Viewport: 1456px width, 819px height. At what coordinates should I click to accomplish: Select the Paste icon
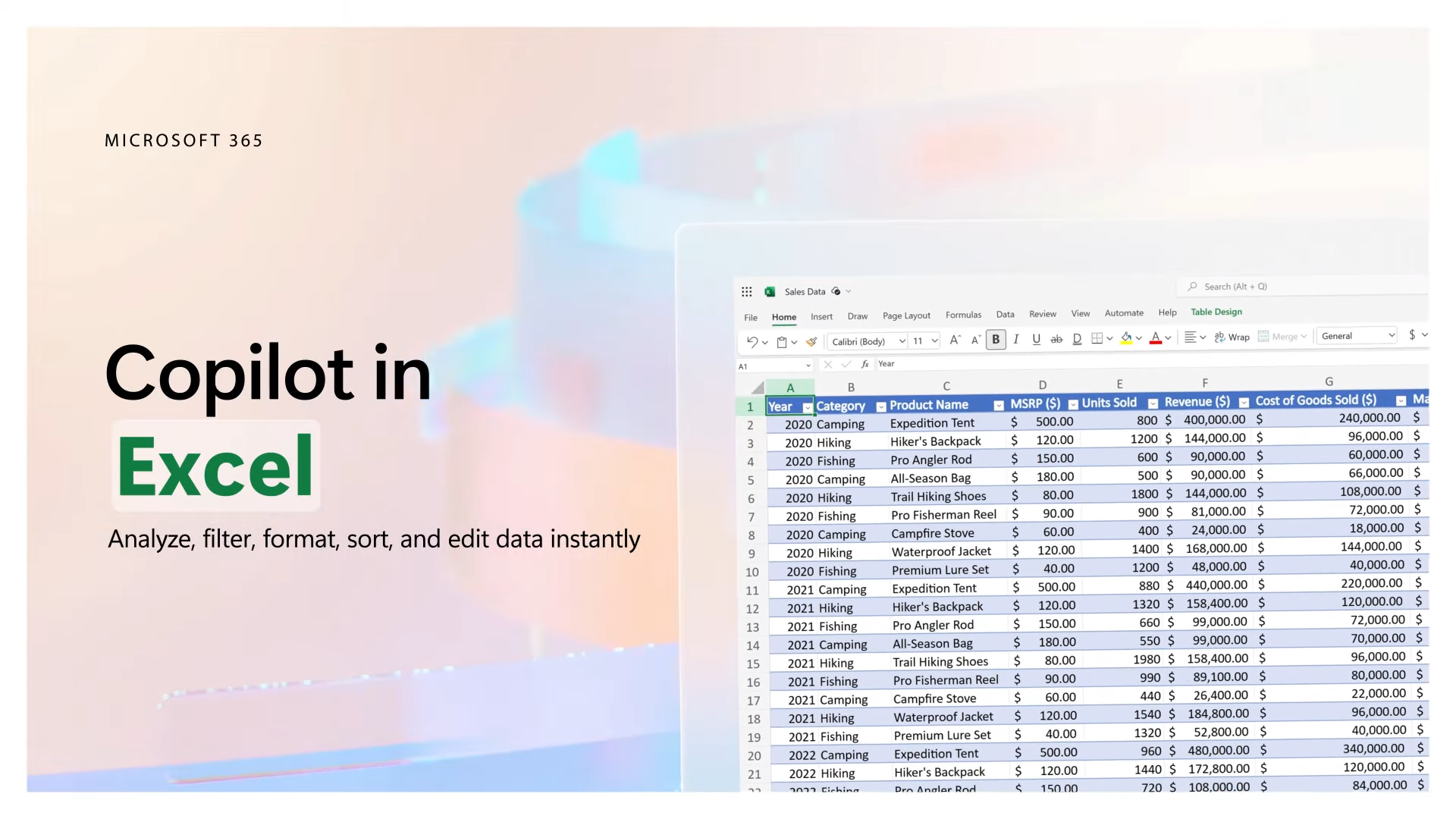click(782, 341)
